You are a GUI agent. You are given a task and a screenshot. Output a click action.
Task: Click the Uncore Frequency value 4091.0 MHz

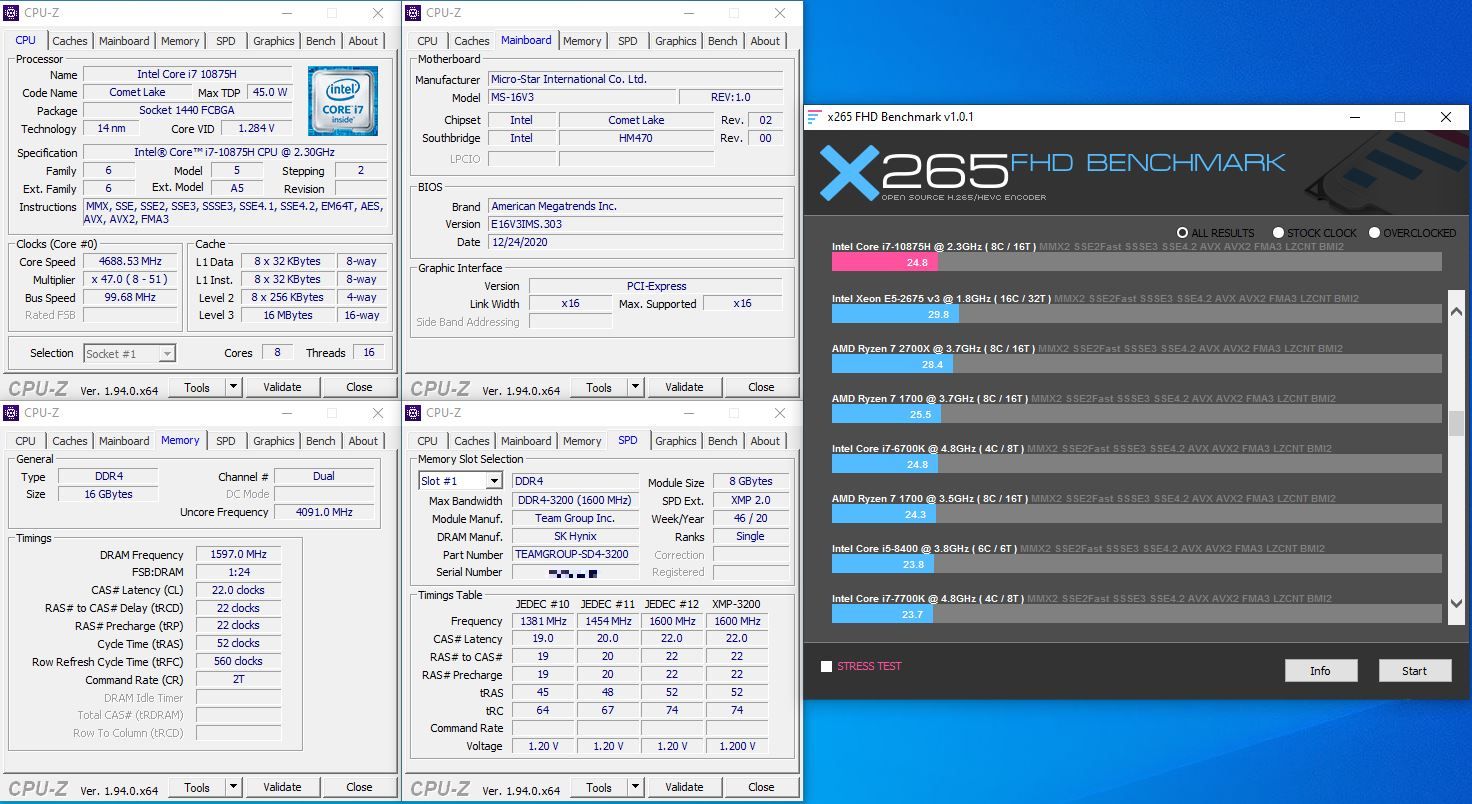[324, 512]
